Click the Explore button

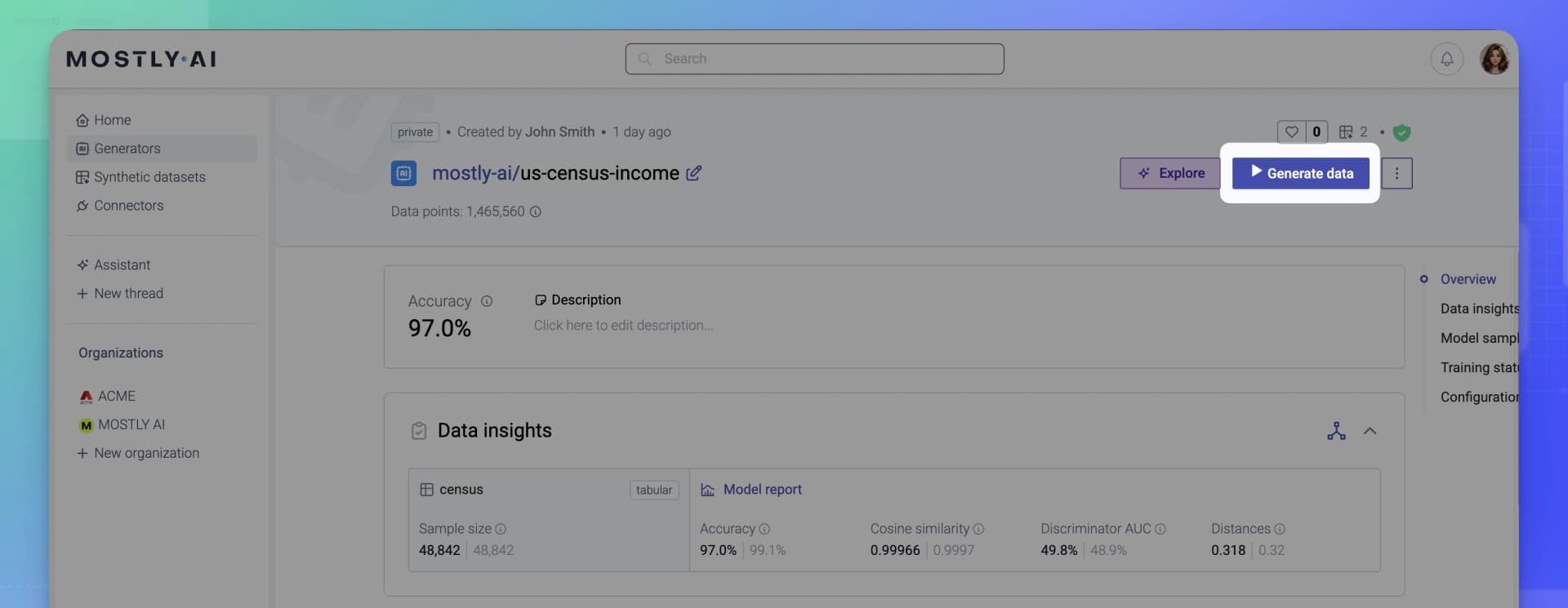(1169, 173)
